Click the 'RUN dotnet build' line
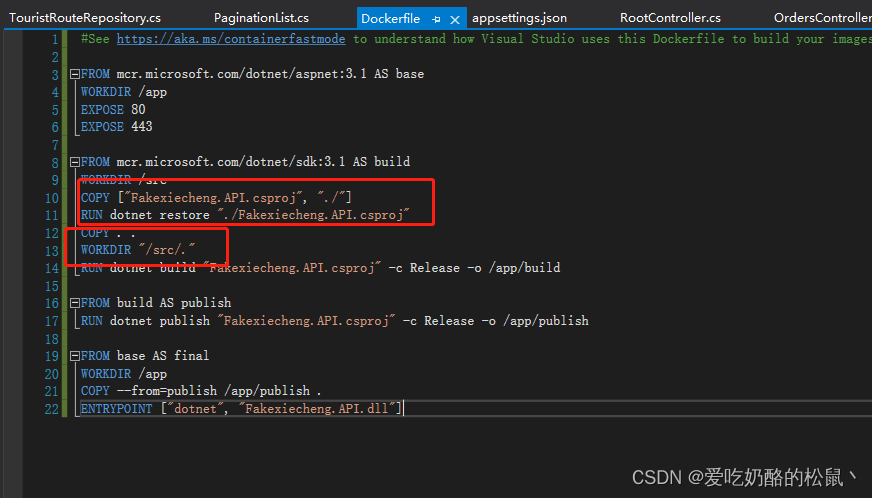The width and height of the screenshot is (872, 498). 320,268
